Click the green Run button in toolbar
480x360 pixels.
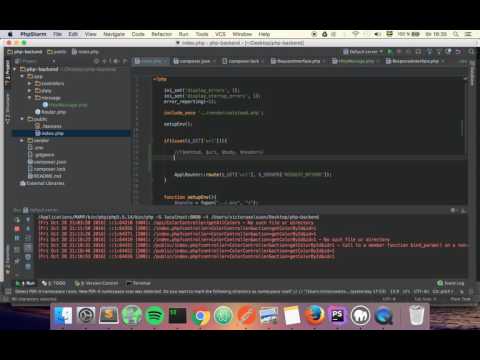click(x=389, y=51)
